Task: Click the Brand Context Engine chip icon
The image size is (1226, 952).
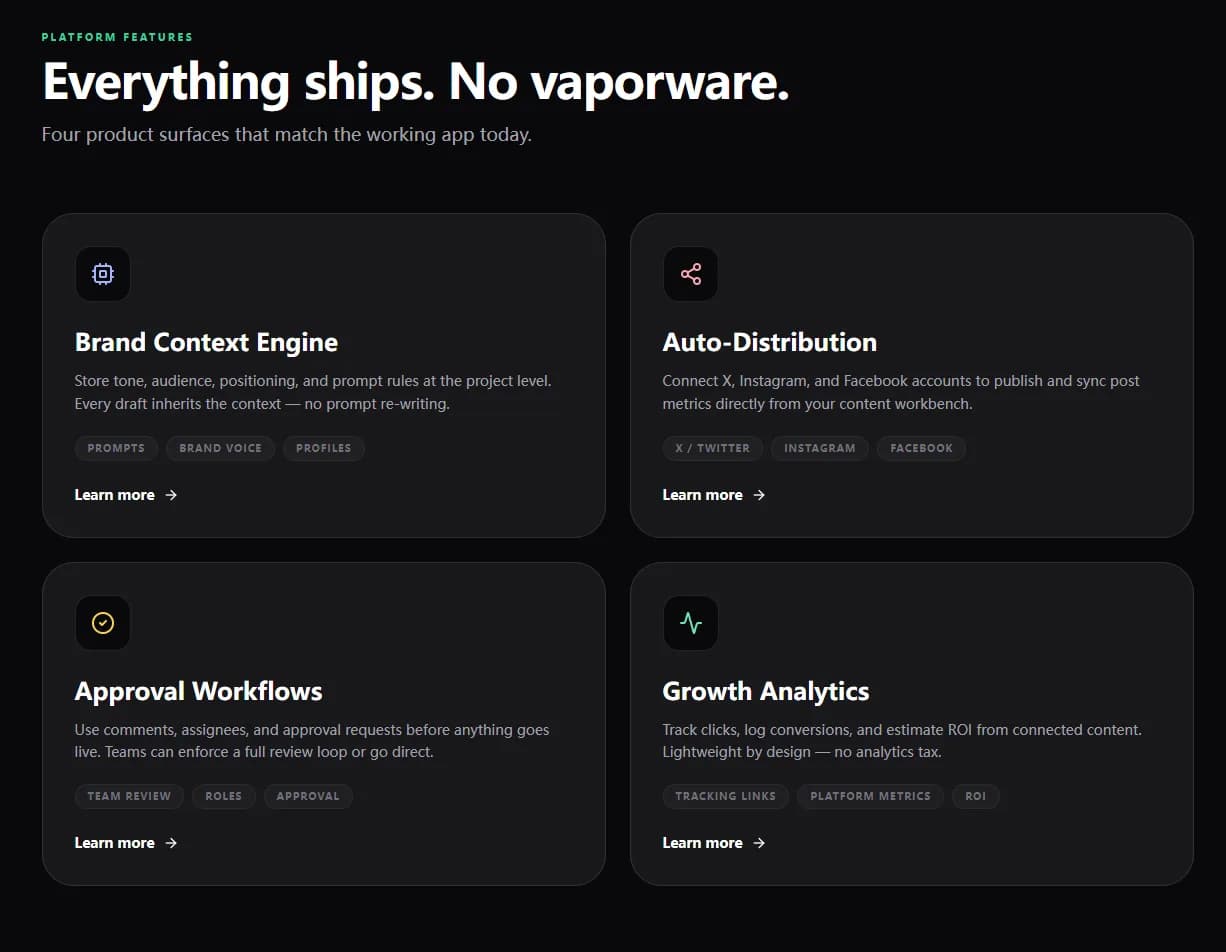Action: click(x=103, y=274)
